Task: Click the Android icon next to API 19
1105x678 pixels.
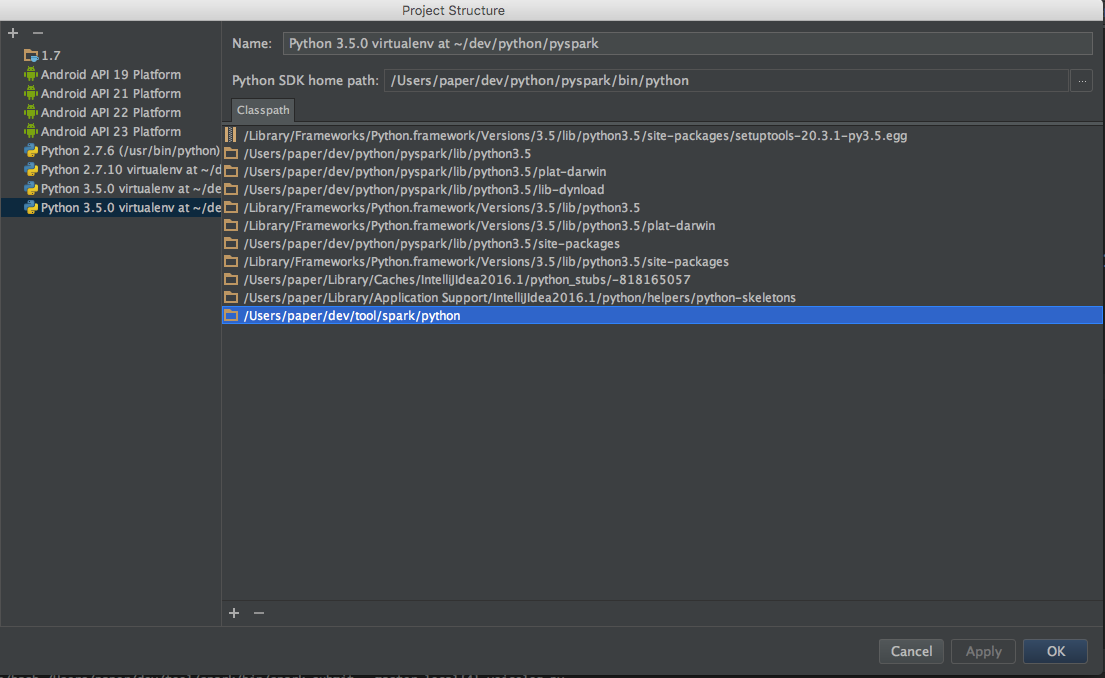Action: point(30,74)
